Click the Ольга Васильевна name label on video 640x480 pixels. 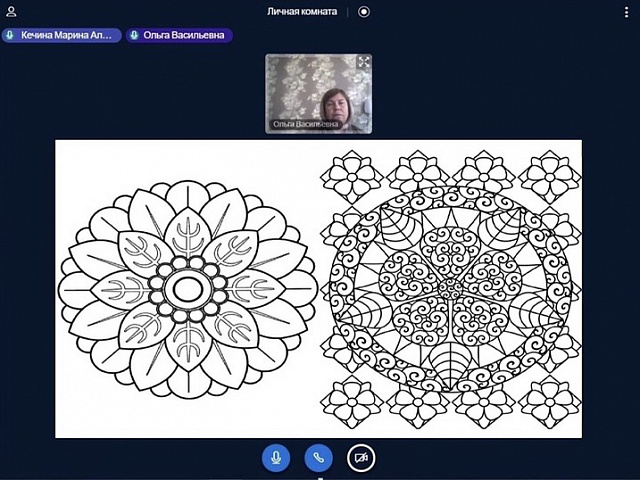(306, 124)
